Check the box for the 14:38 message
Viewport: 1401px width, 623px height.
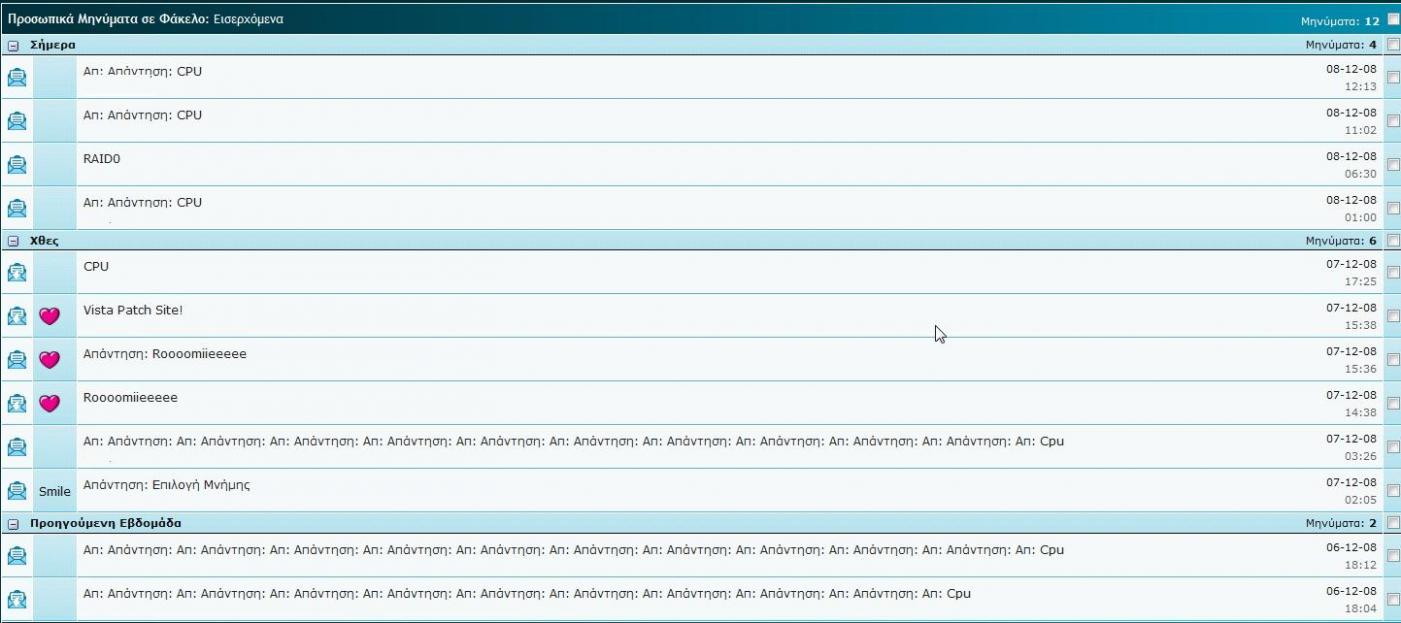point(1394,405)
